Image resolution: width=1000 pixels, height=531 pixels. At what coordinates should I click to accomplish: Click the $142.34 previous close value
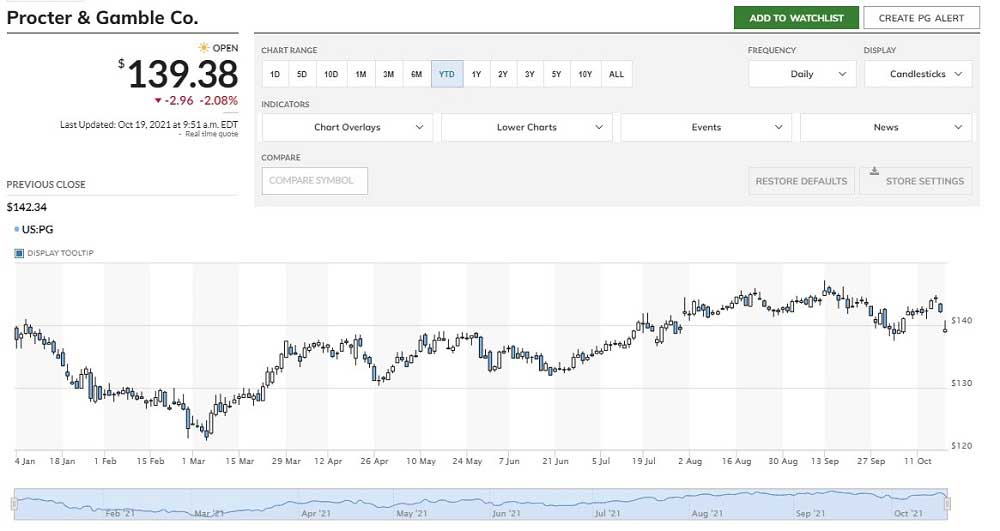coord(27,207)
